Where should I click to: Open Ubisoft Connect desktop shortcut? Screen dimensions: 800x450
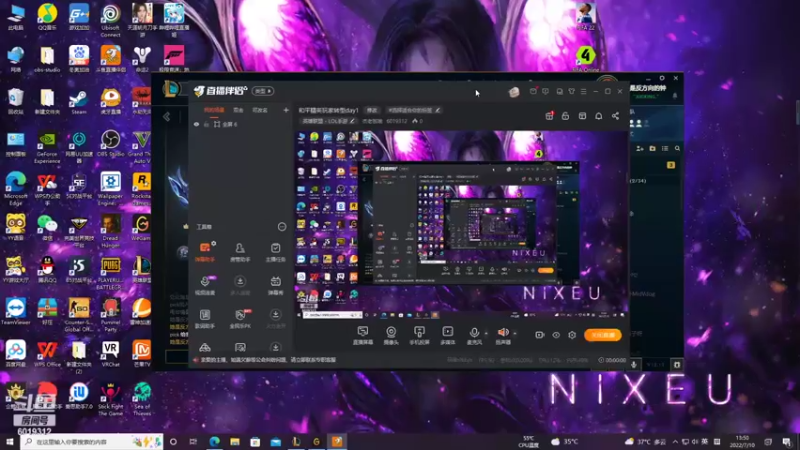coord(110,20)
